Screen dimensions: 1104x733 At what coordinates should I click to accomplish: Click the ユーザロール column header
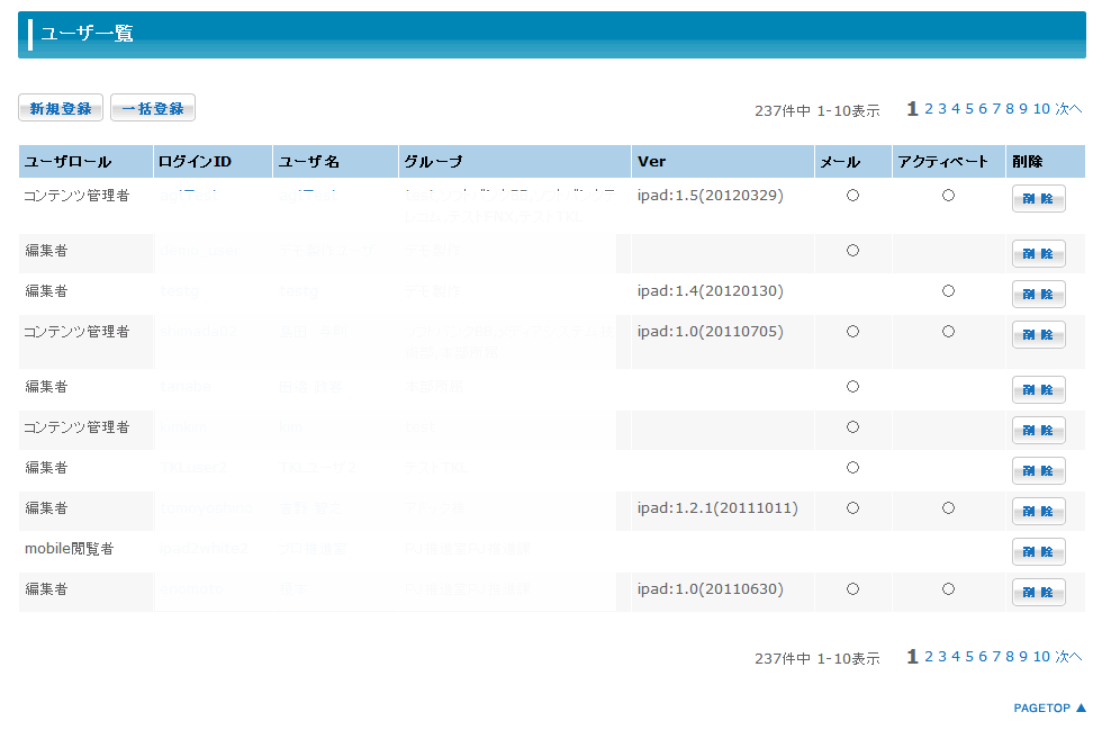[x=68, y=162]
